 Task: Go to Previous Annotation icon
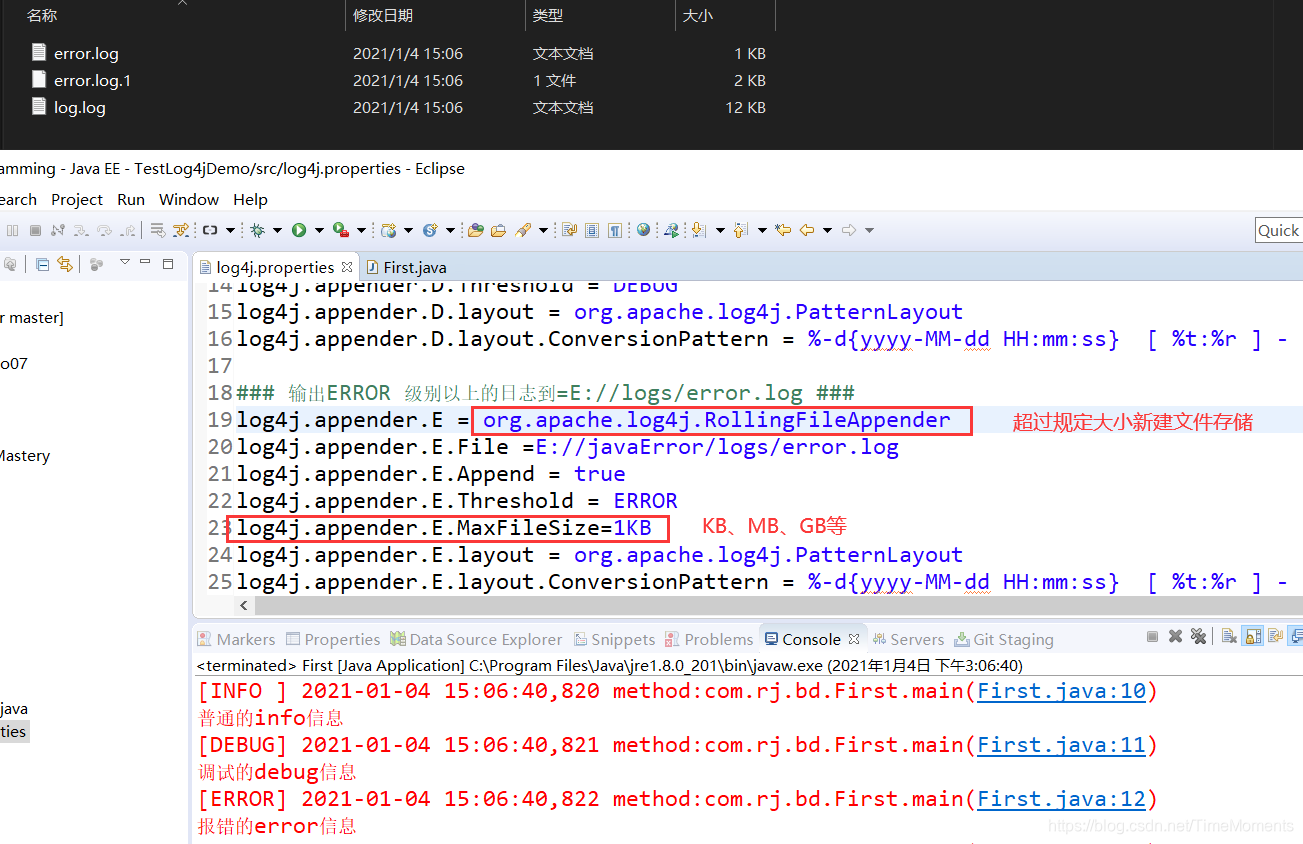pos(739,230)
